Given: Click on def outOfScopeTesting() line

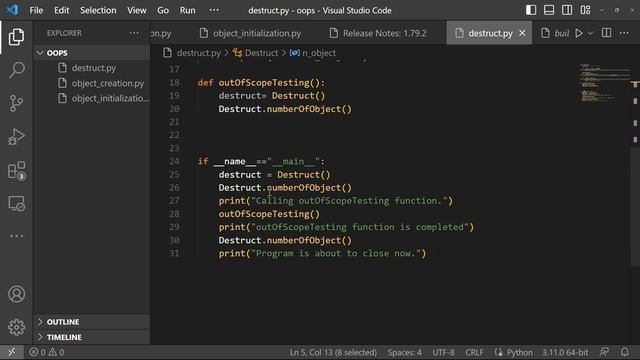Looking at the screenshot, I should (x=261, y=82).
